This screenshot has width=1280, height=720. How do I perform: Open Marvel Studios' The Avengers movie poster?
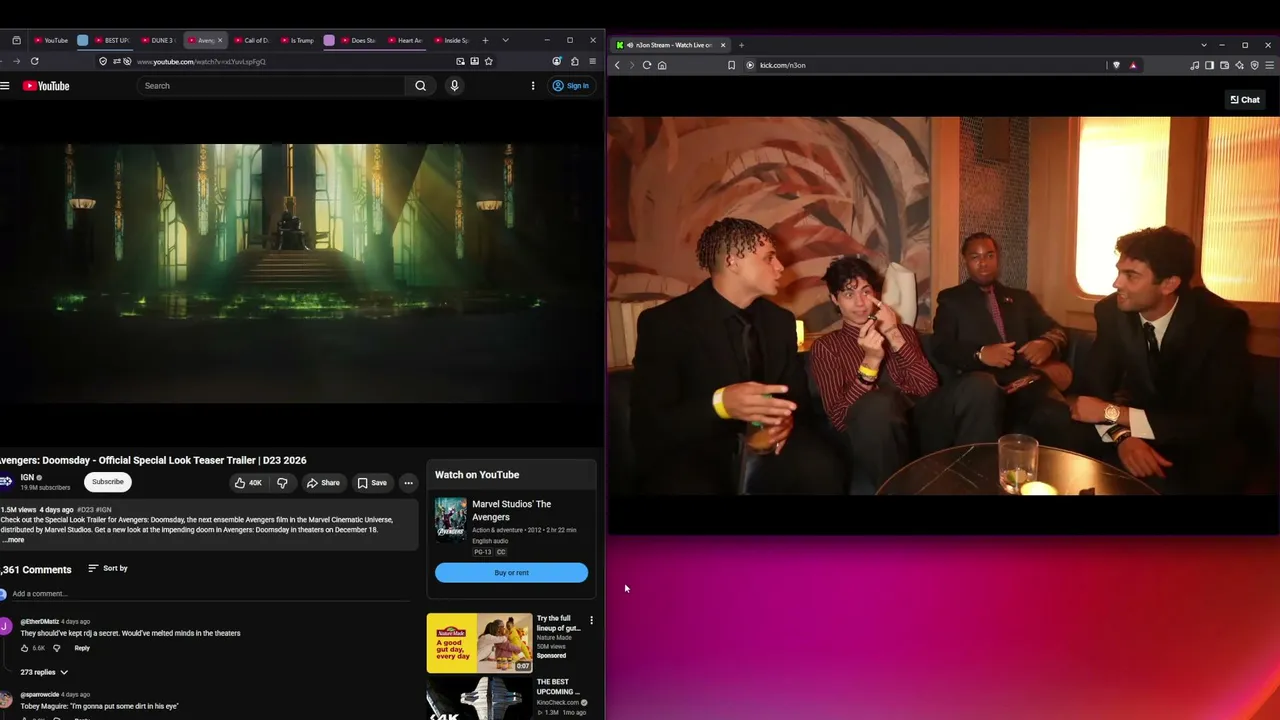[x=450, y=519]
